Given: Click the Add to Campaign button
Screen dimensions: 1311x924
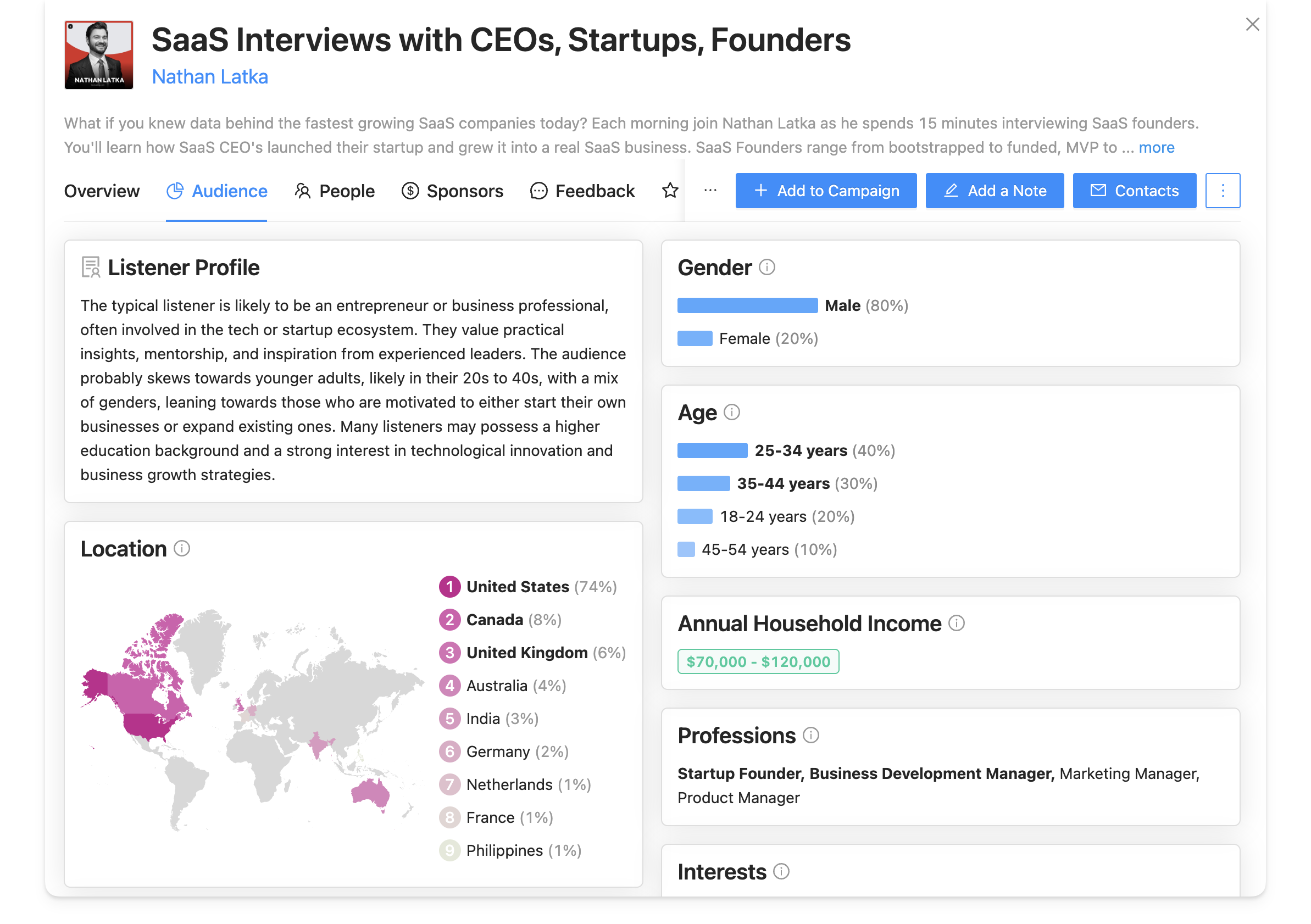Looking at the screenshot, I should (x=826, y=191).
